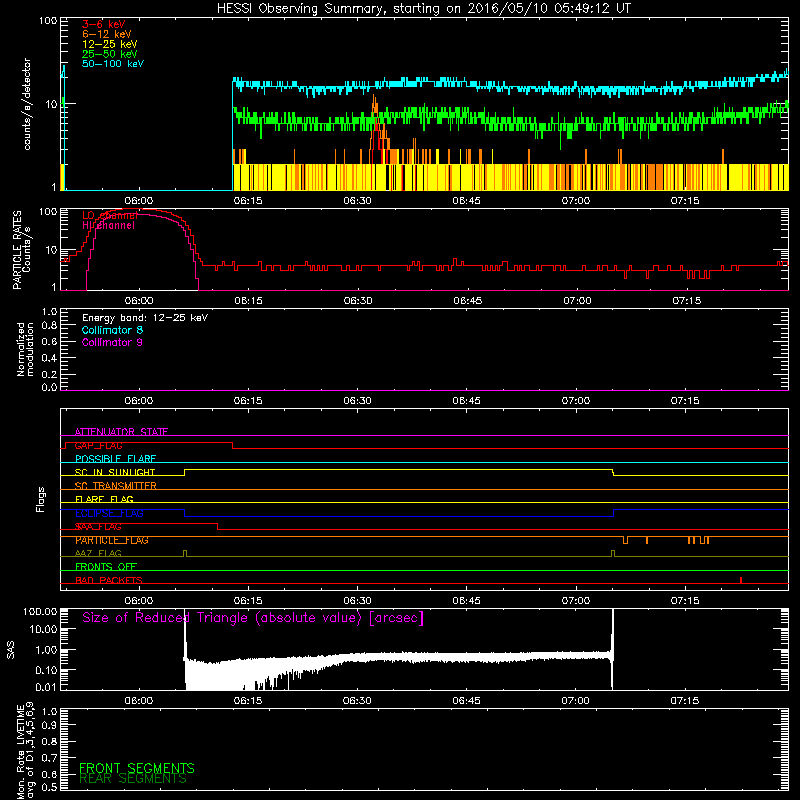
Task: Click the 06:30 tick label under counts plot
Action: click(x=357, y=201)
